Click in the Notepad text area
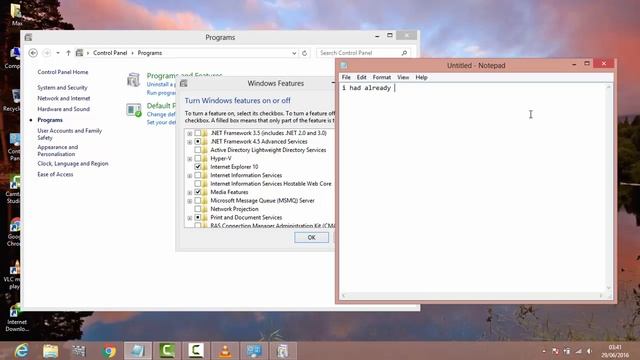640x360 pixels. click(x=473, y=188)
